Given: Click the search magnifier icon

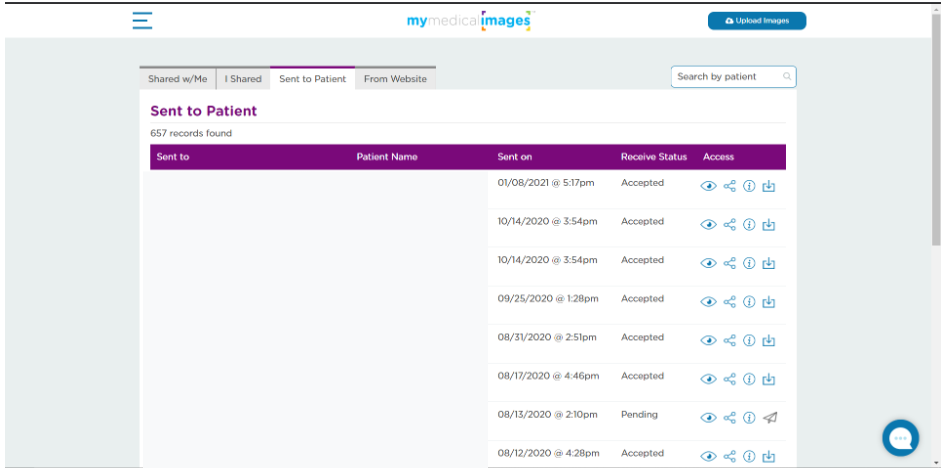Looking at the screenshot, I should [x=787, y=77].
